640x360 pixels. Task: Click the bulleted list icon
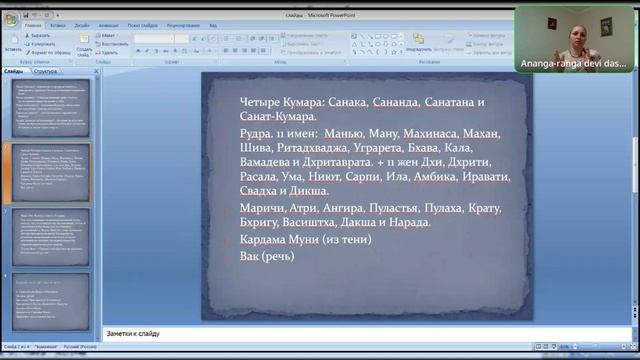[x=227, y=38]
